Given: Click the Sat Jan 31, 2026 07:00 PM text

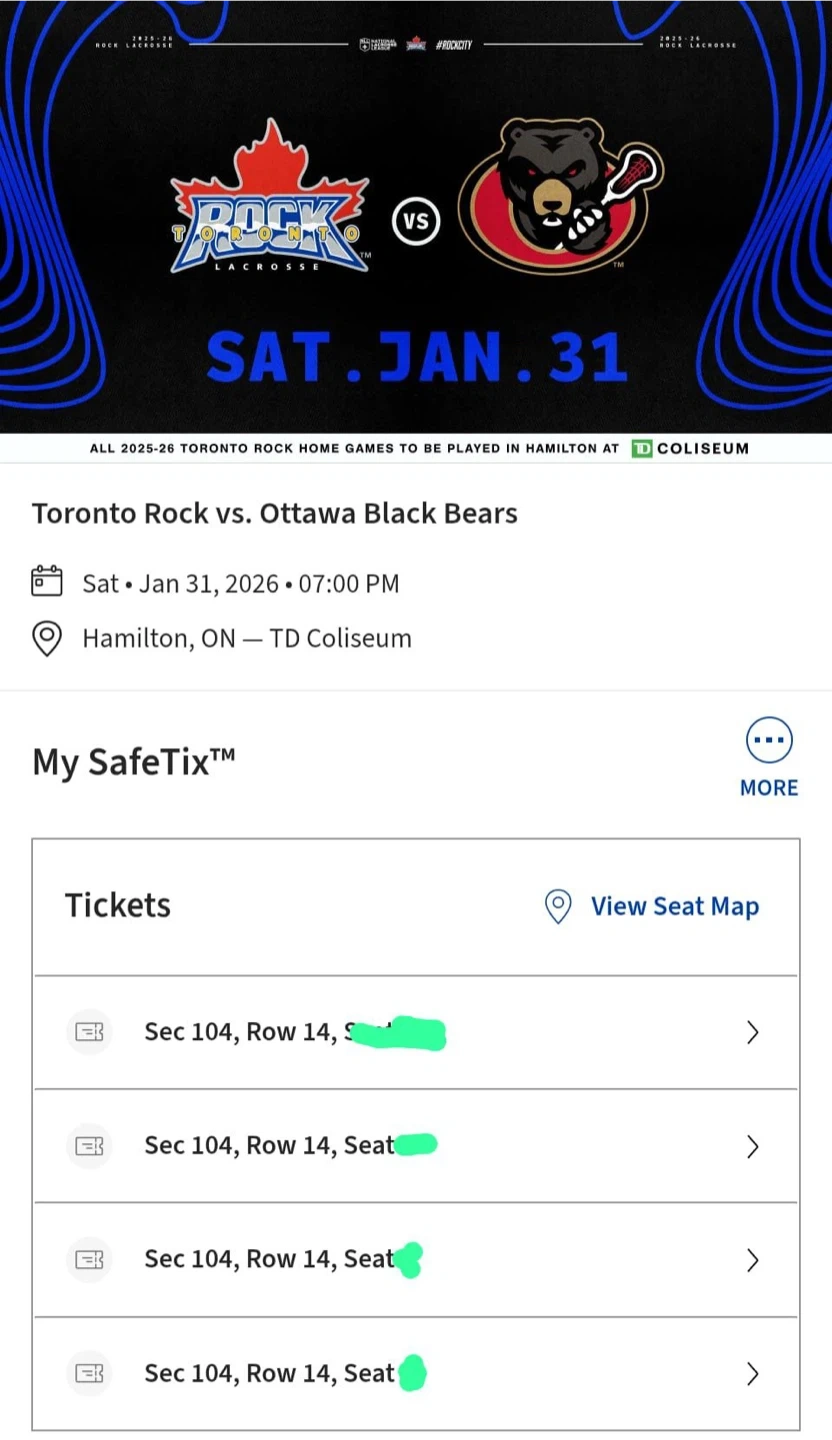Looking at the screenshot, I should pyautogui.click(x=240, y=583).
